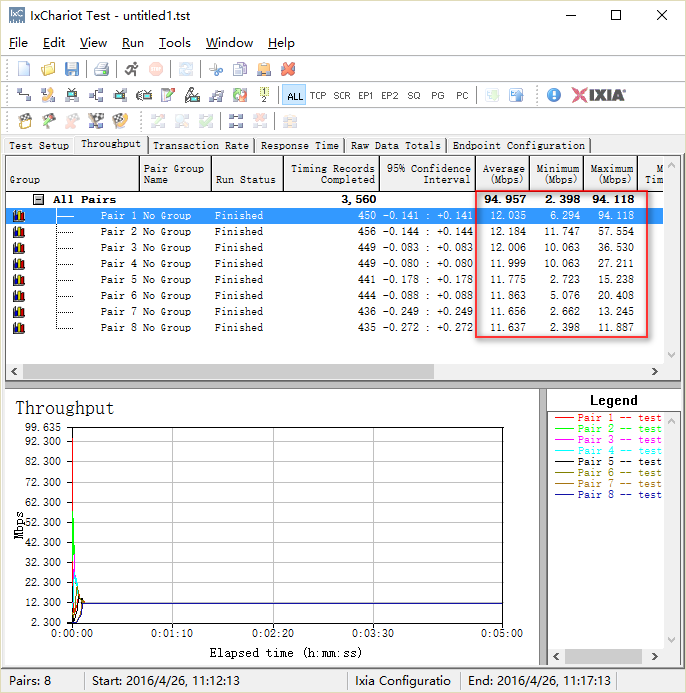
Task: Click checkered flag with phone icon
Action: coord(120,121)
